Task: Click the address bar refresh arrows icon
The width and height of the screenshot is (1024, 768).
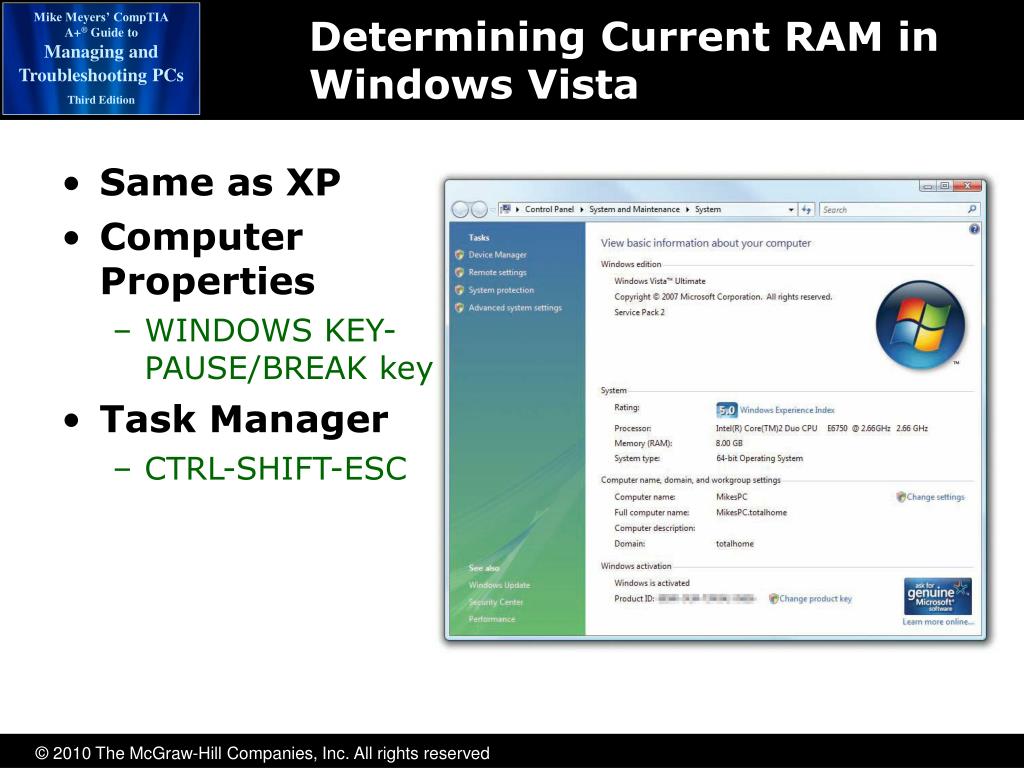Action: pos(806,210)
